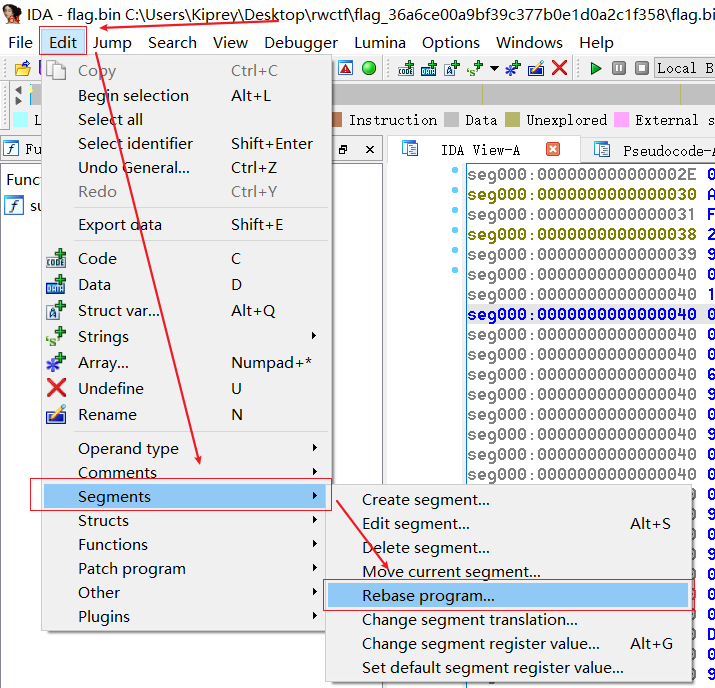Close the IDA View-A tab
715x688 pixels.
point(553,149)
